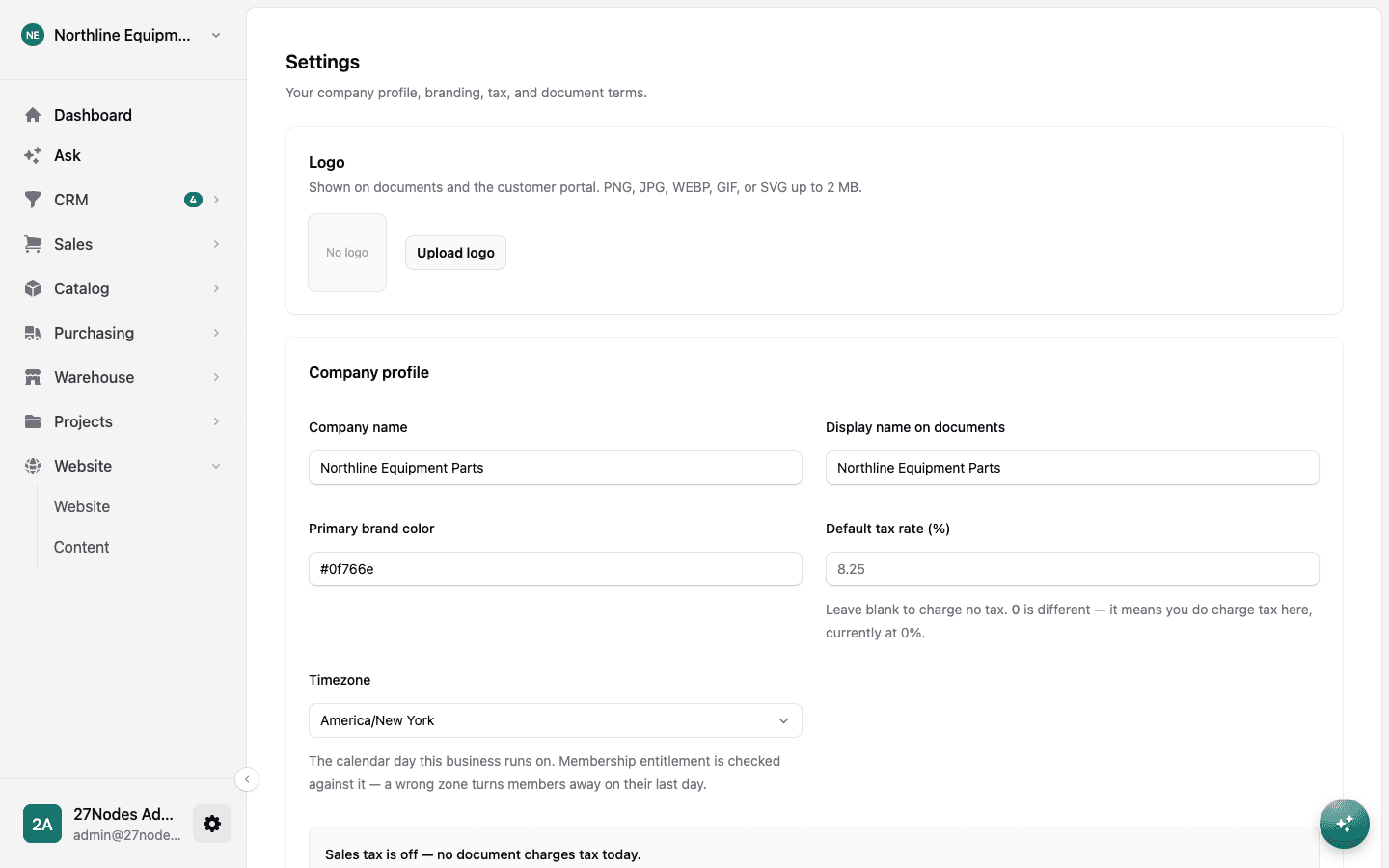Viewport: 1389px width, 868px height.
Task: Click the Projects folder icon
Action: (x=33, y=421)
